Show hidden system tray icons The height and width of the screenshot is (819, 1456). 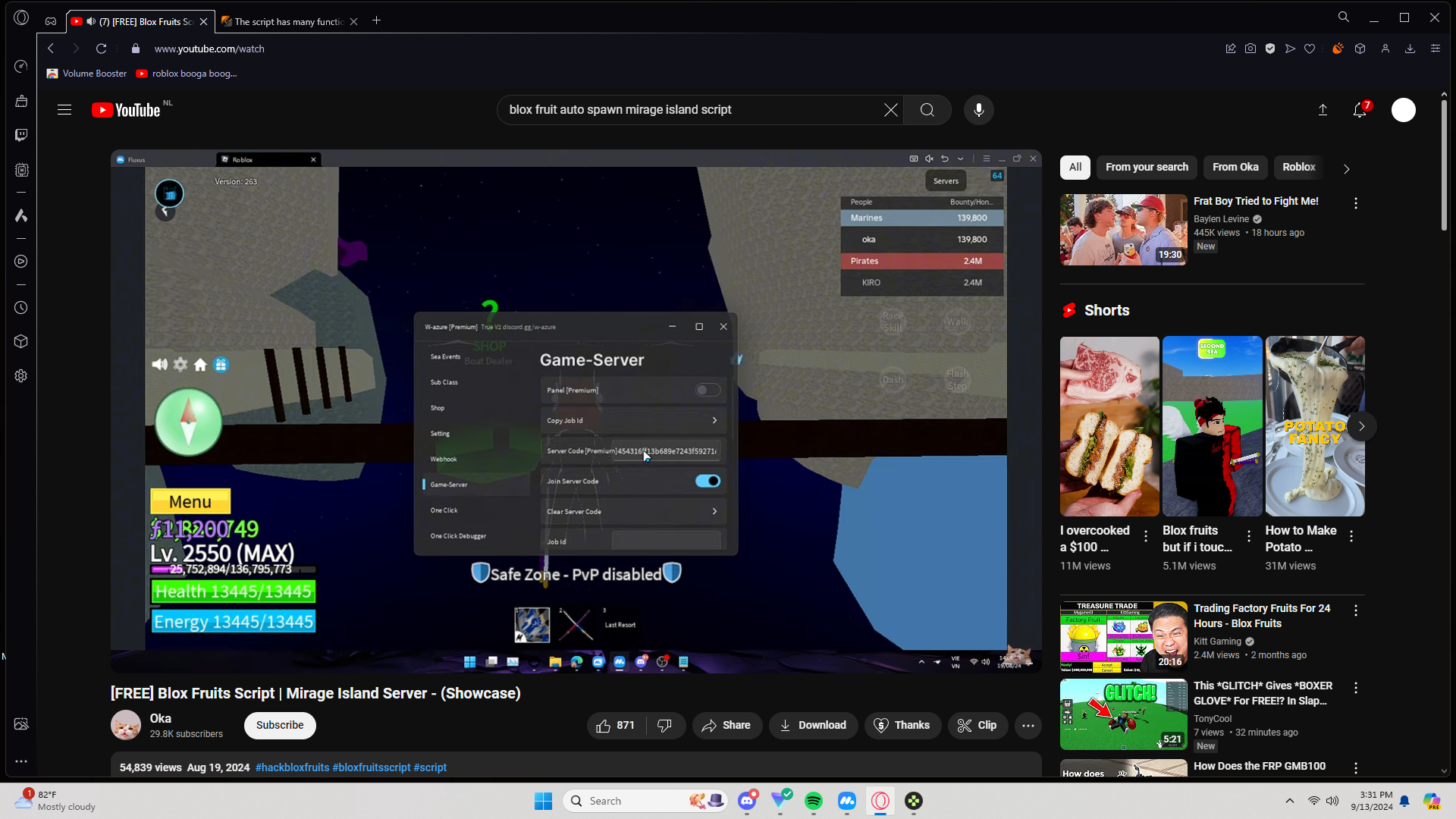pyautogui.click(x=1289, y=801)
